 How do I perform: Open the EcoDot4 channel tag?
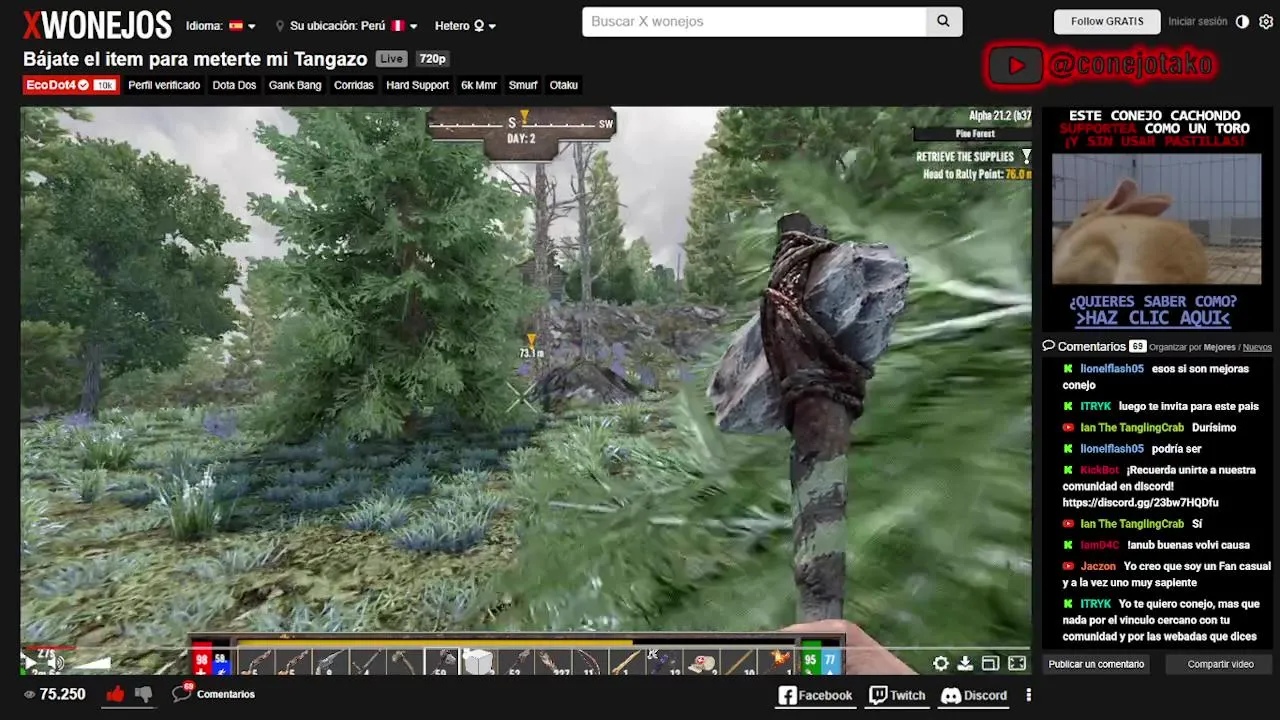pyautogui.click(x=70, y=85)
